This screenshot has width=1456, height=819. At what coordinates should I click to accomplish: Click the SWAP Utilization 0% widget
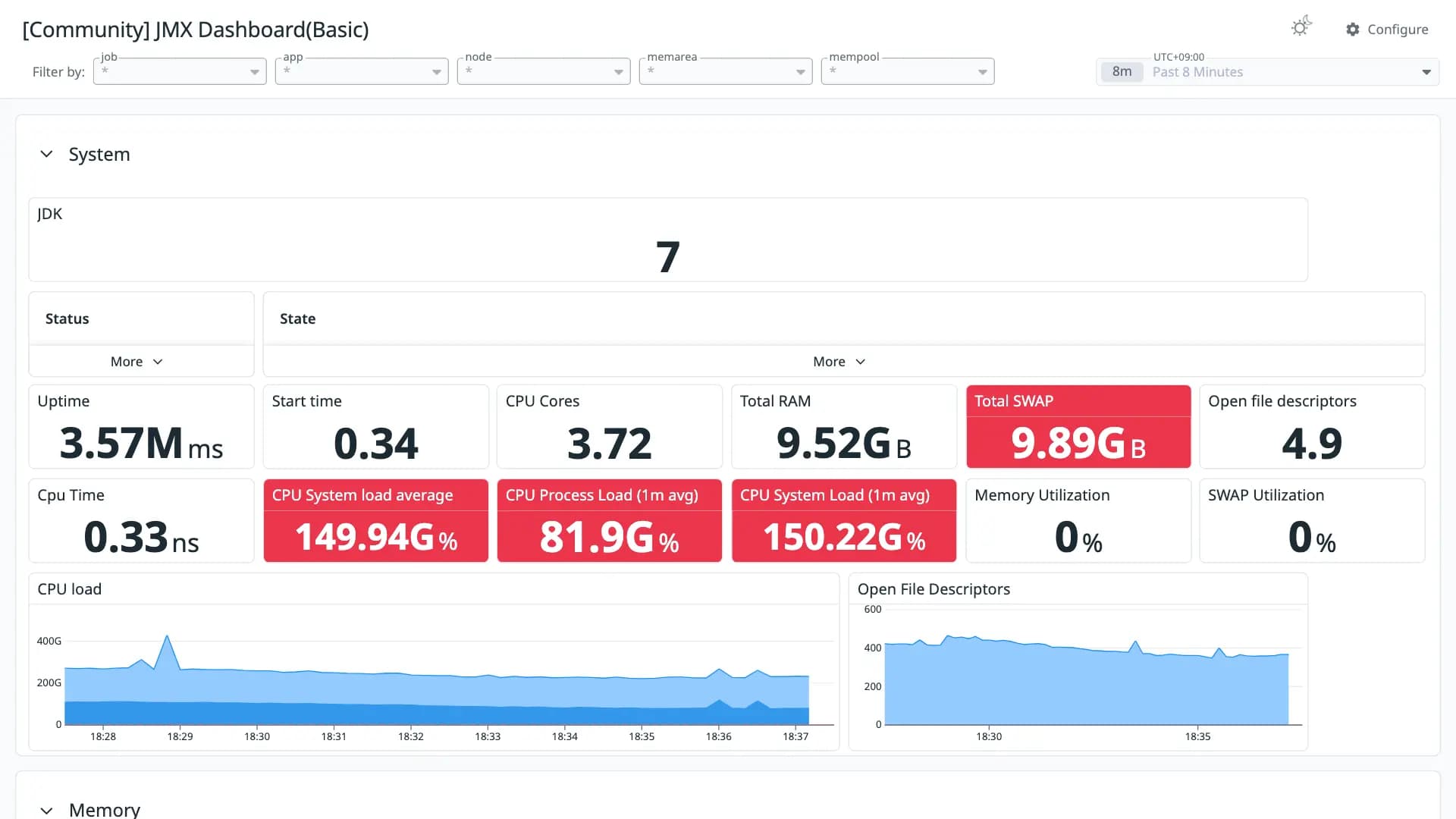point(1312,521)
